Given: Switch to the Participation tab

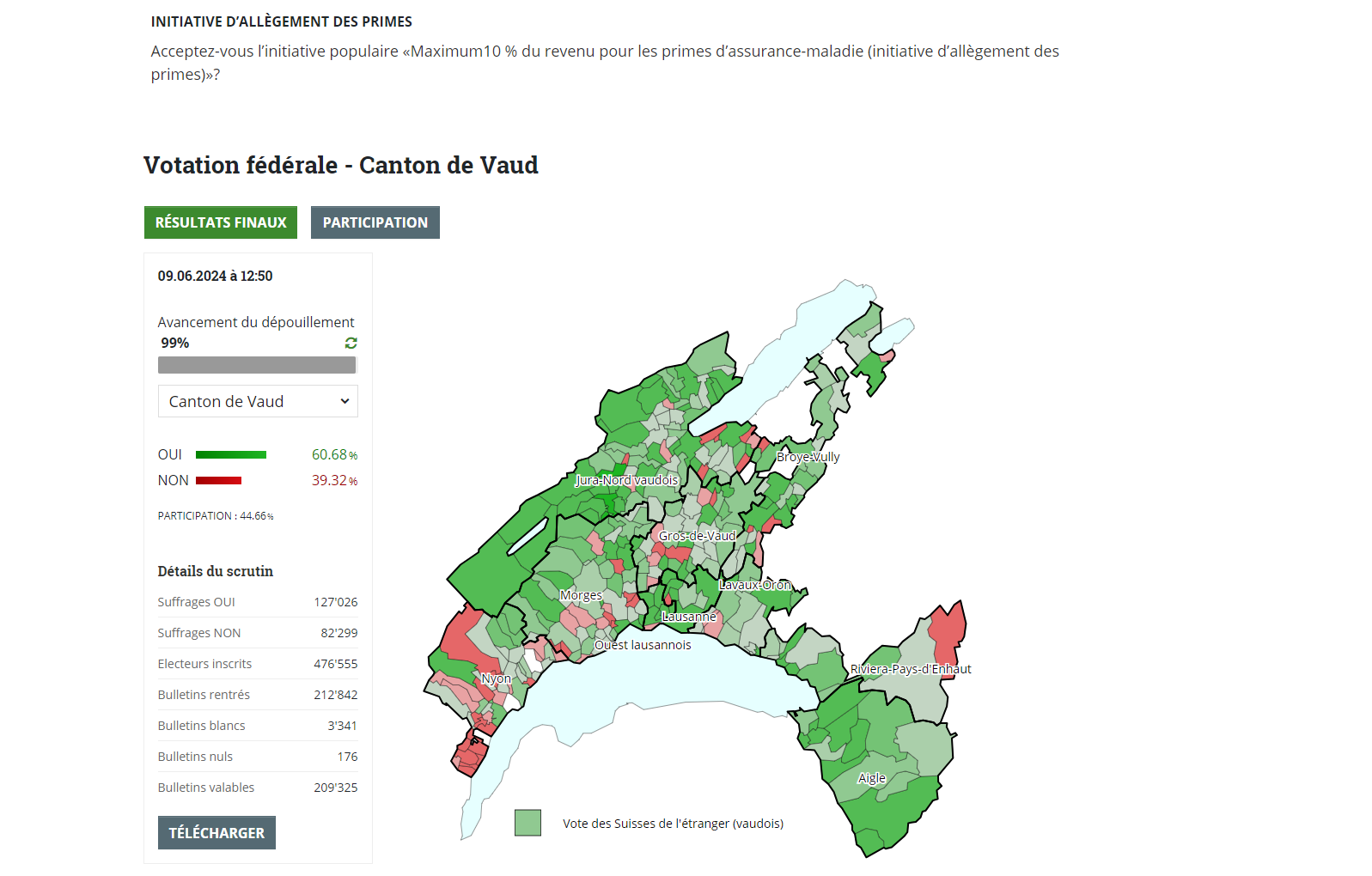Looking at the screenshot, I should (x=375, y=222).
